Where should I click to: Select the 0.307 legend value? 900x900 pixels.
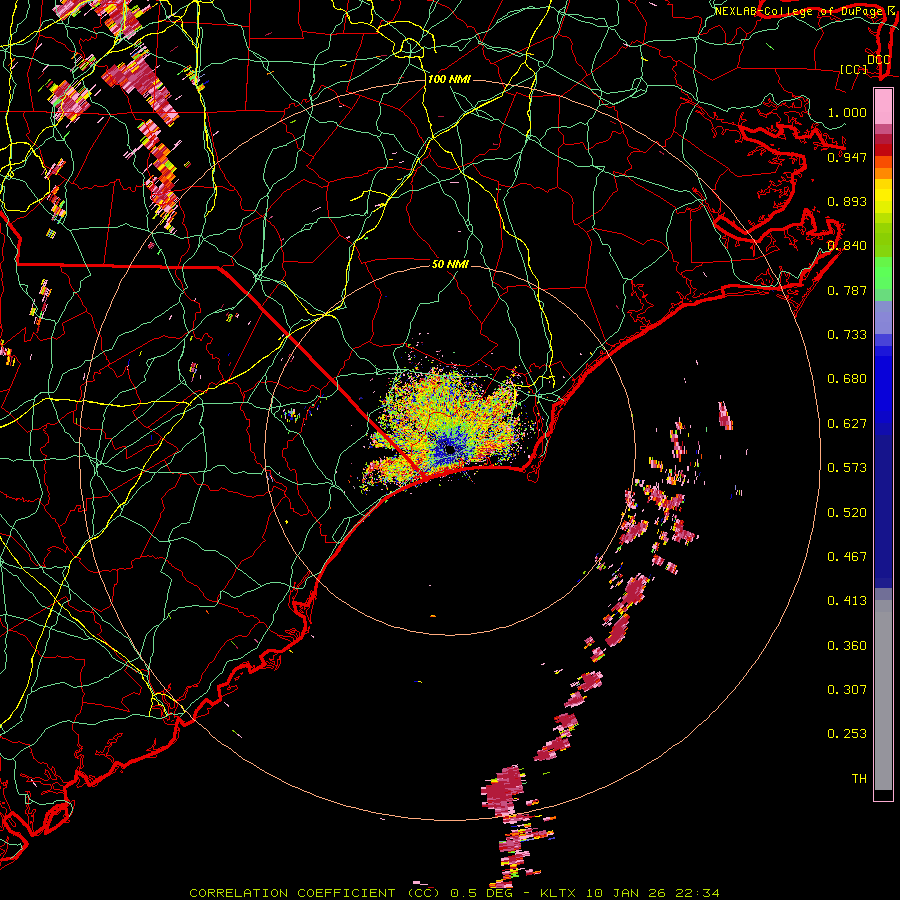tap(847, 690)
